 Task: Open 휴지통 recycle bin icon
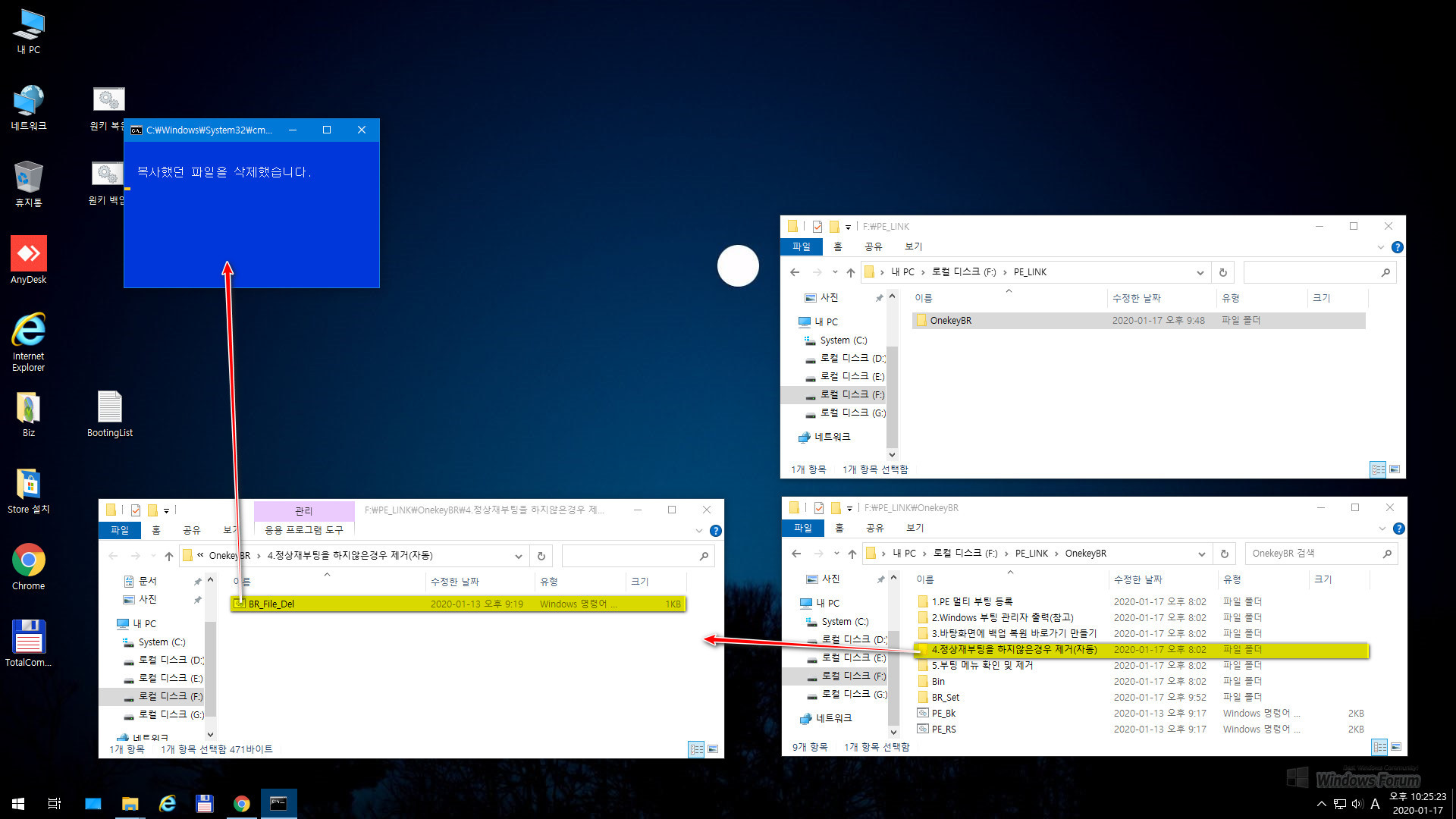29,184
